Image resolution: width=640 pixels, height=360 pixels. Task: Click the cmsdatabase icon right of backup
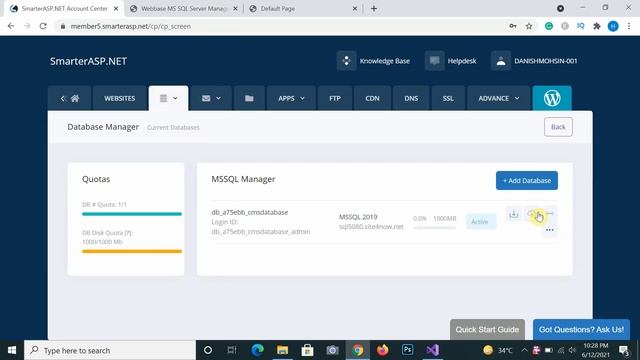pyautogui.click(x=532, y=213)
